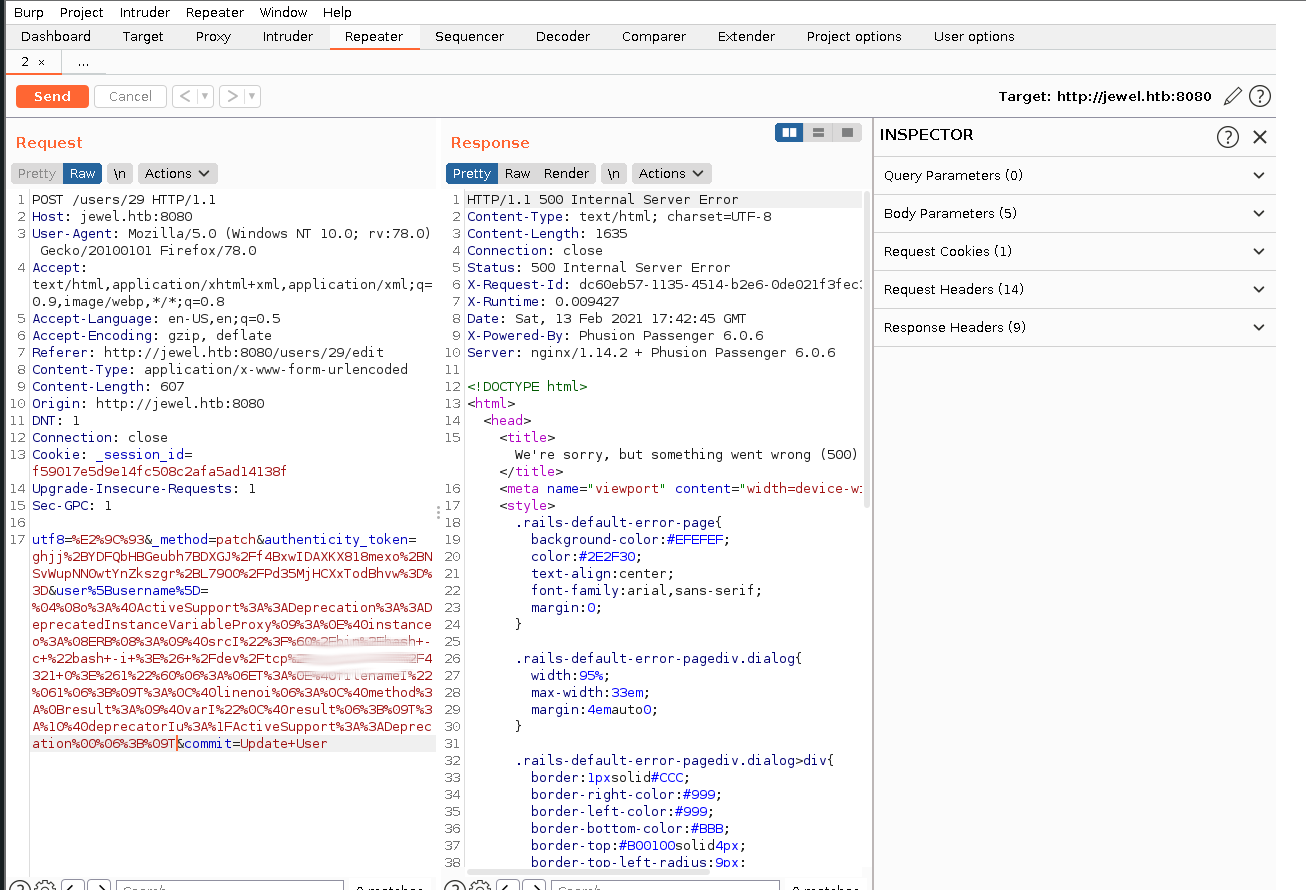Open the Project menu

click(81, 12)
